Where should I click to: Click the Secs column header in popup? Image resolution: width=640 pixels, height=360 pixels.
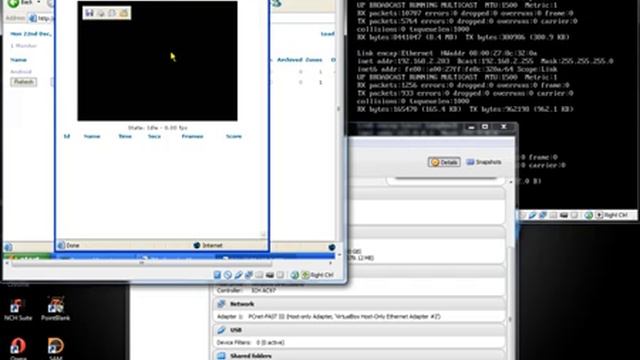154,136
